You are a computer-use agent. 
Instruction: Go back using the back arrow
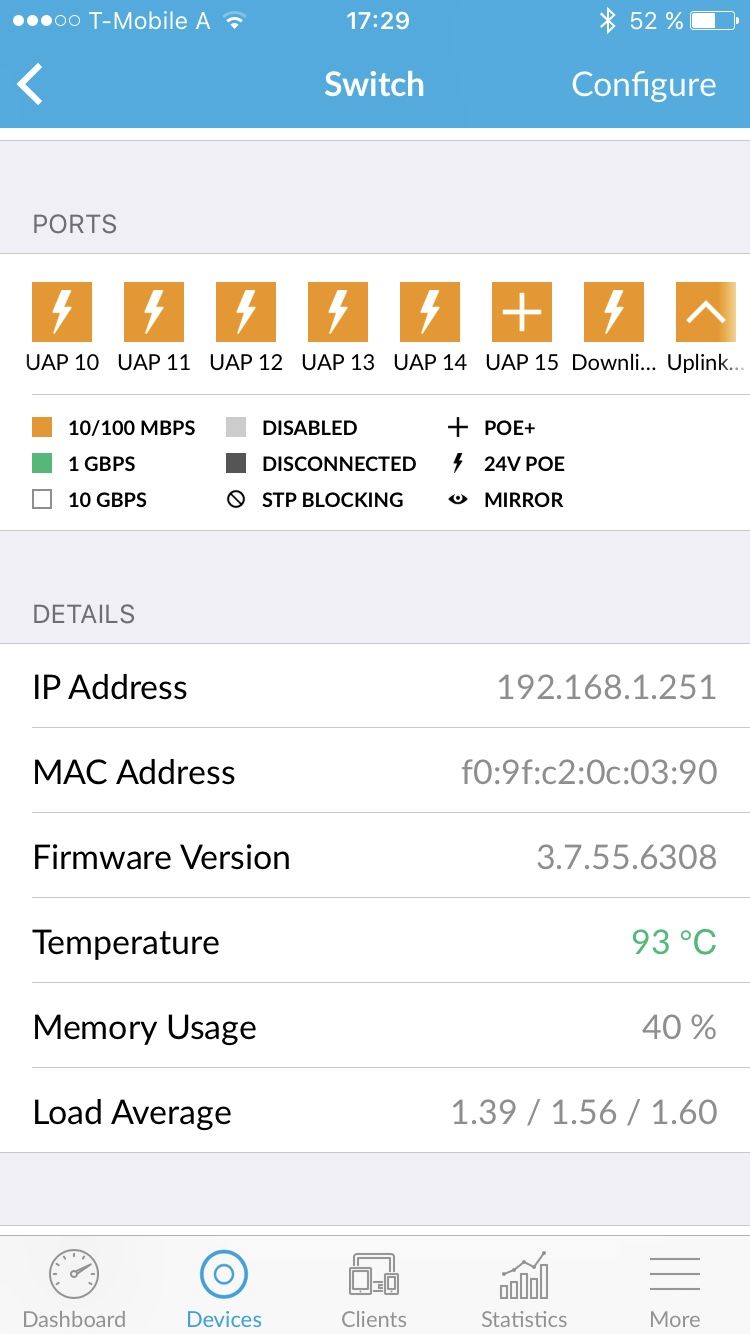pos(32,85)
